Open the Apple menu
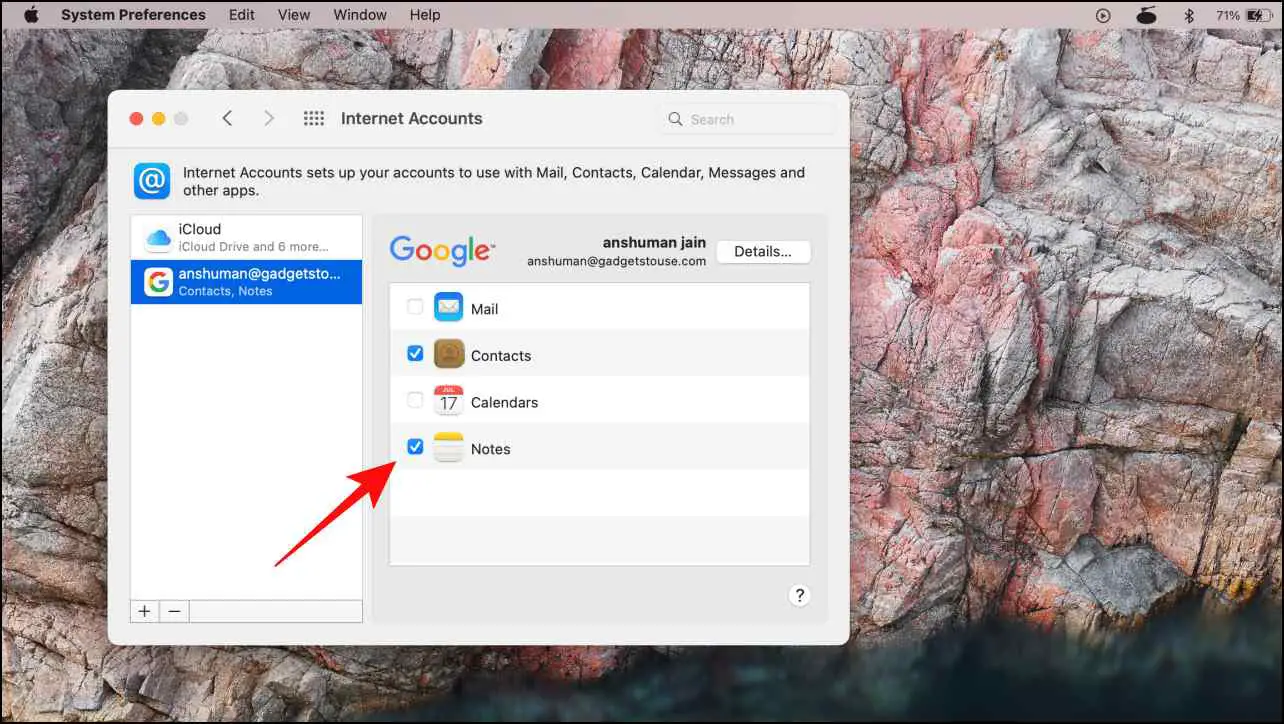The image size is (1284, 724). click(x=30, y=15)
